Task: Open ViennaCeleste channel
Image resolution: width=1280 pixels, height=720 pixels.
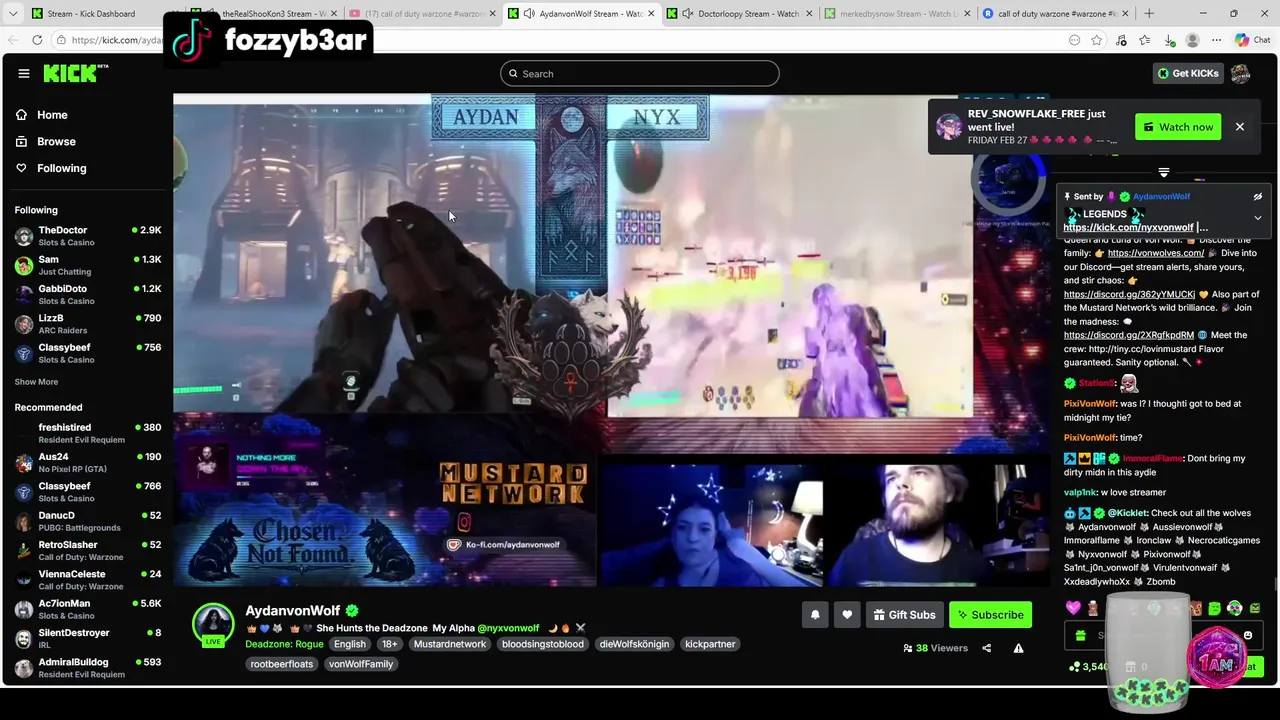Action: 87,580
